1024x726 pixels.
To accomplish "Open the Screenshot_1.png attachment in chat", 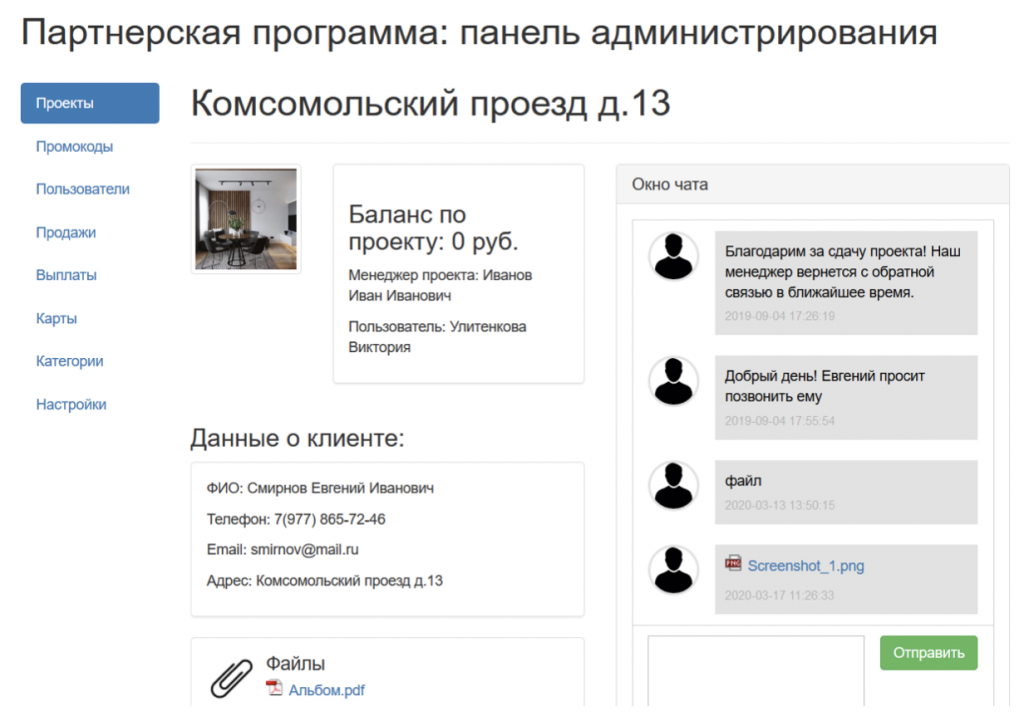I will pyautogui.click(x=804, y=565).
